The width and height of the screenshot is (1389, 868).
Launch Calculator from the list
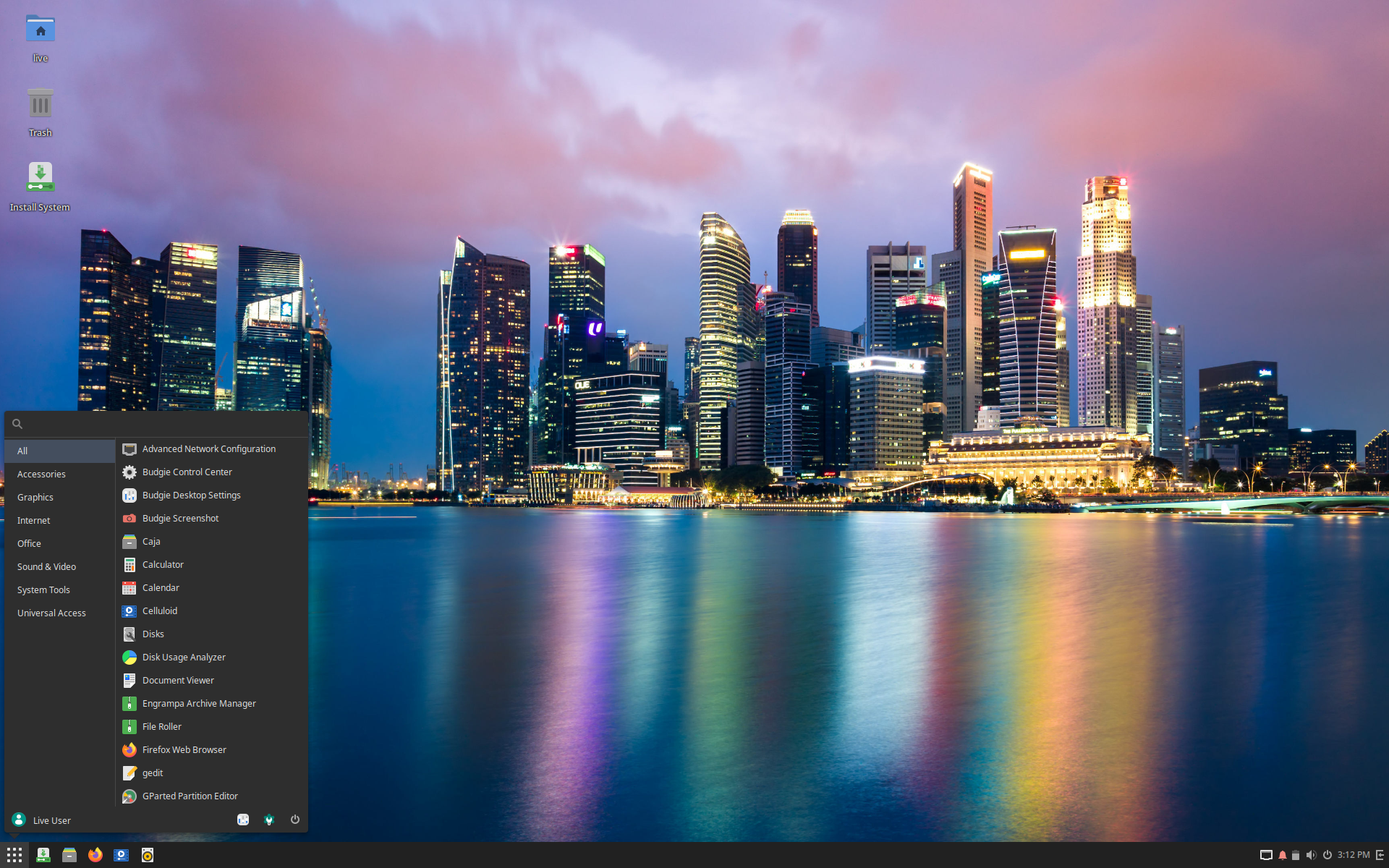211,565
